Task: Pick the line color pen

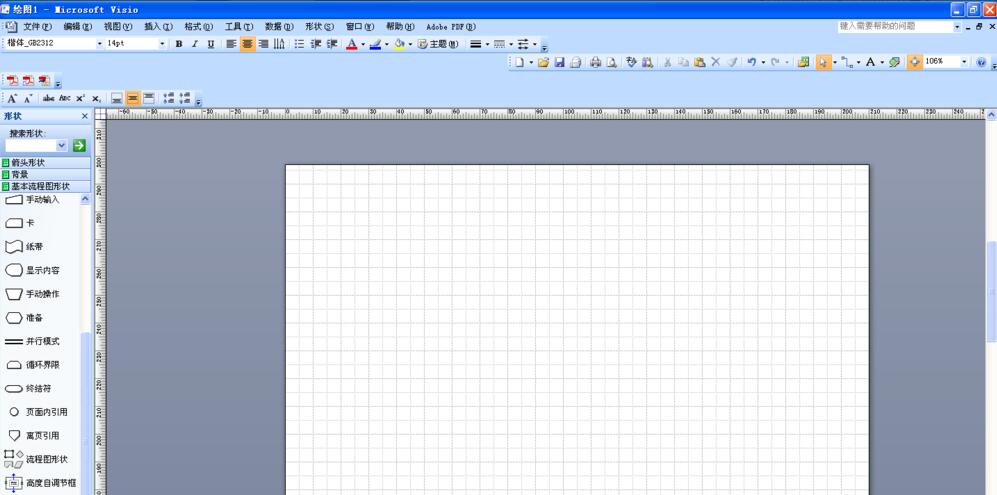Action: [x=375, y=45]
